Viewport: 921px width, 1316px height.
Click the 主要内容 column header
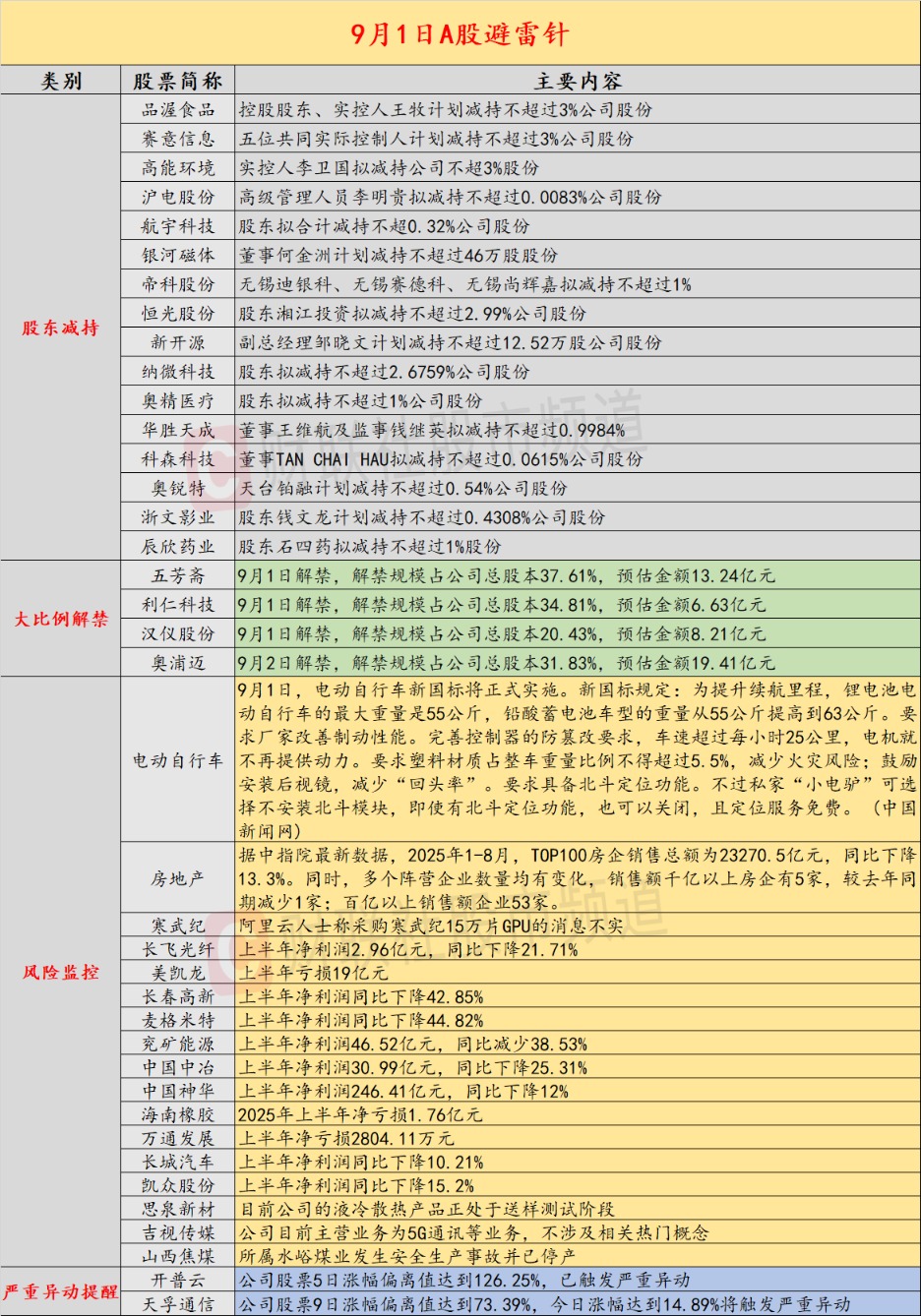578,81
